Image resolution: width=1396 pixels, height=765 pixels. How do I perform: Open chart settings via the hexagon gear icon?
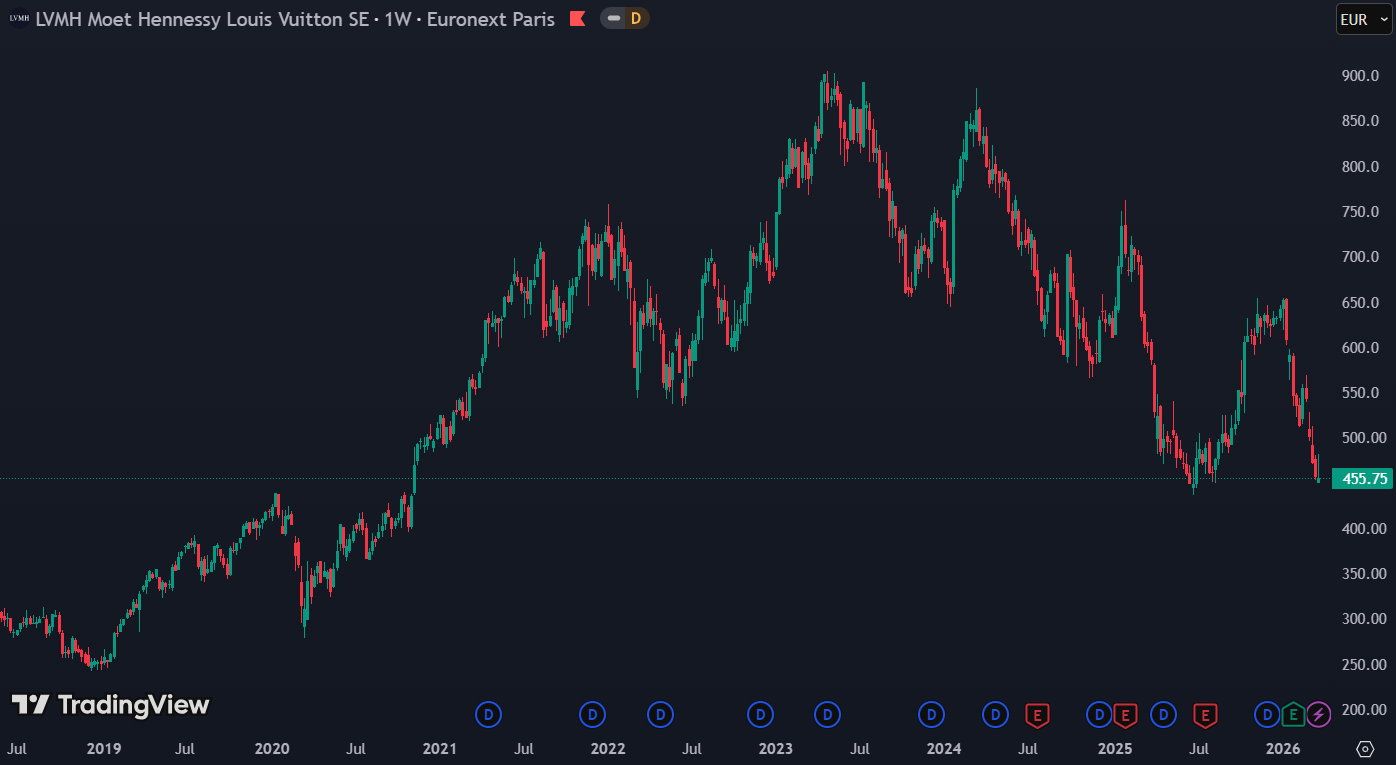click(x=1365, y=749)
